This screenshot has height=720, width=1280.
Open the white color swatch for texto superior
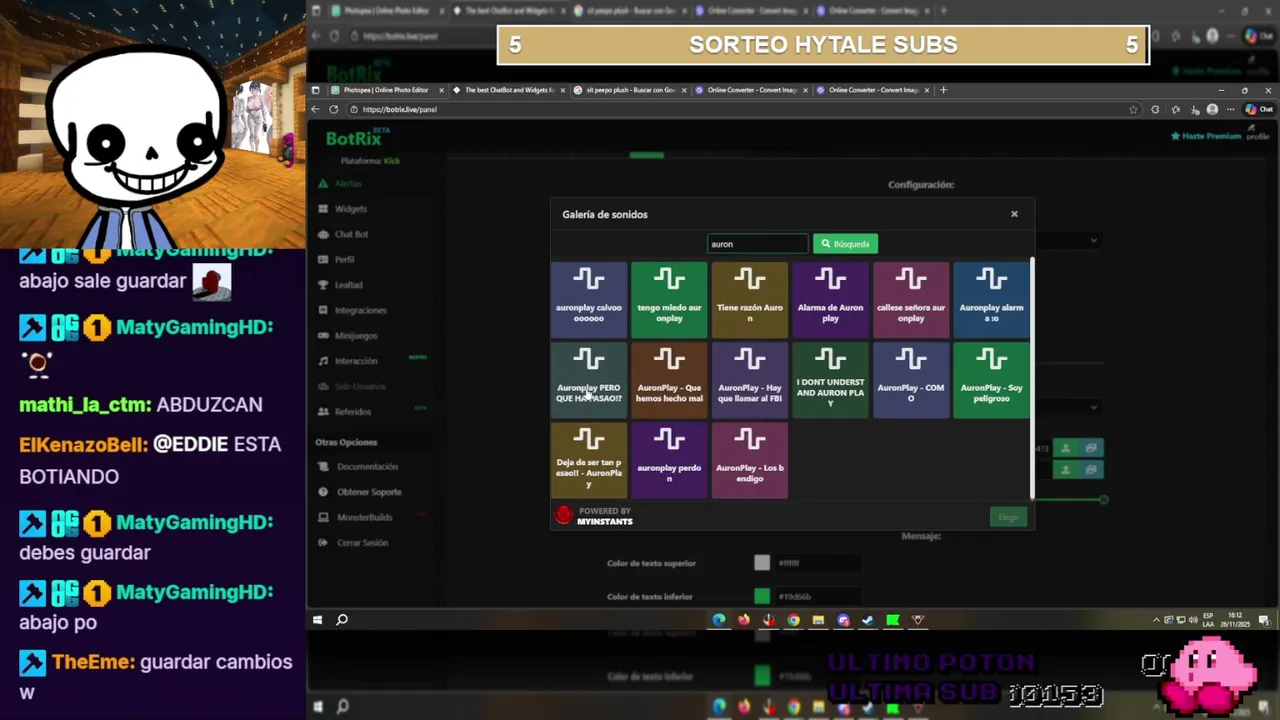tap(762, 563)
